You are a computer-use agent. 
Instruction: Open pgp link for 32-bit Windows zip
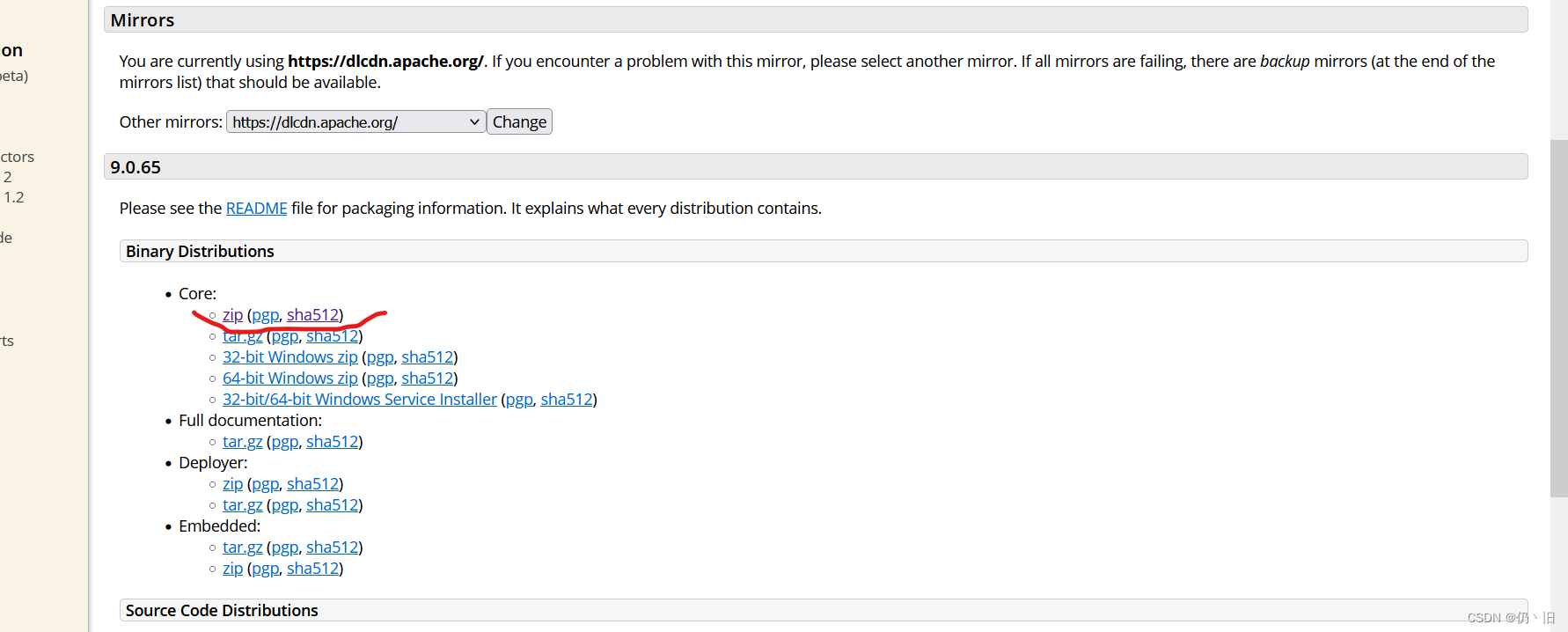tap(380, 357)
